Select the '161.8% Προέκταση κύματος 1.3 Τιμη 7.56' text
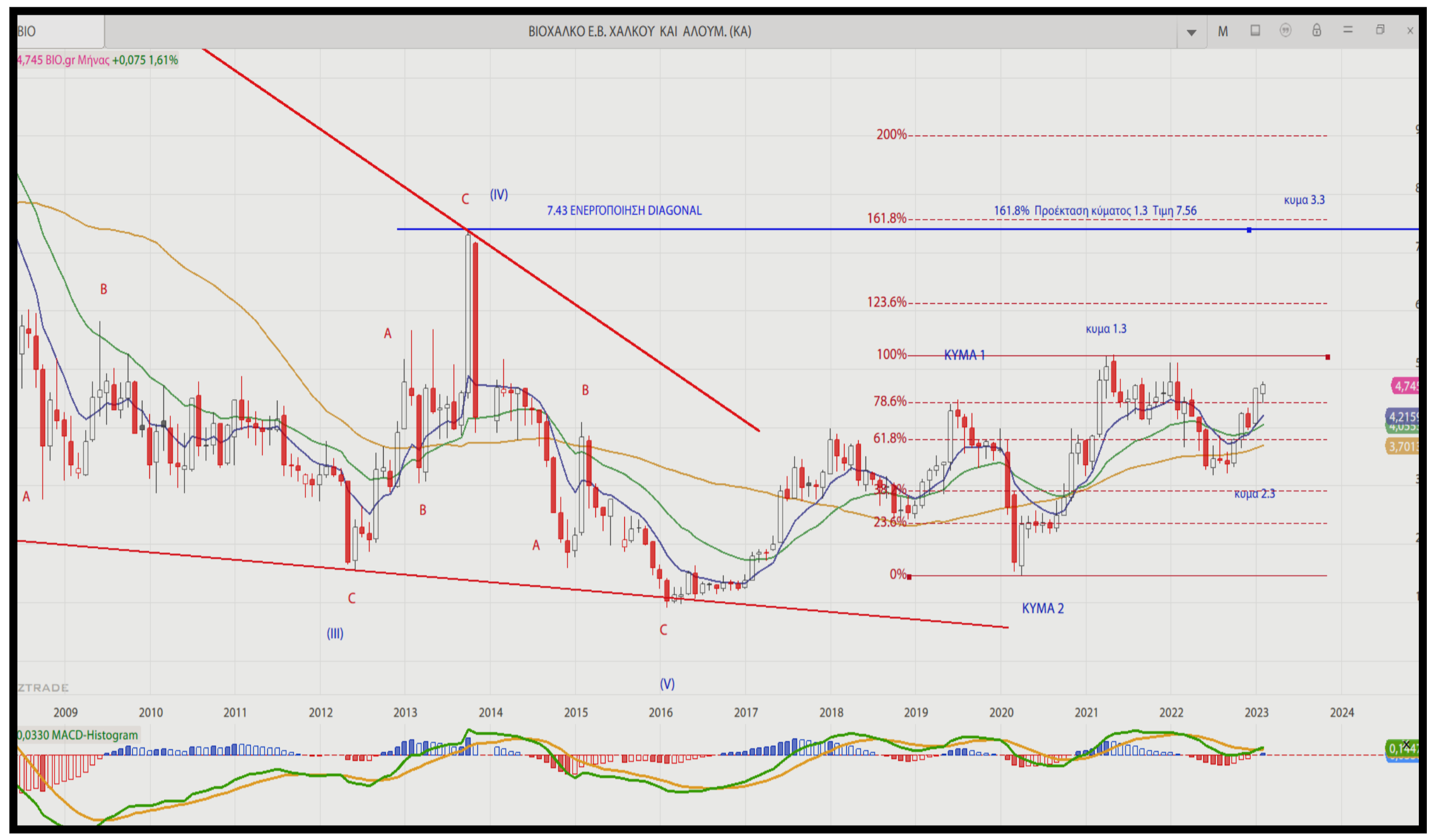 coord(1095,211)
